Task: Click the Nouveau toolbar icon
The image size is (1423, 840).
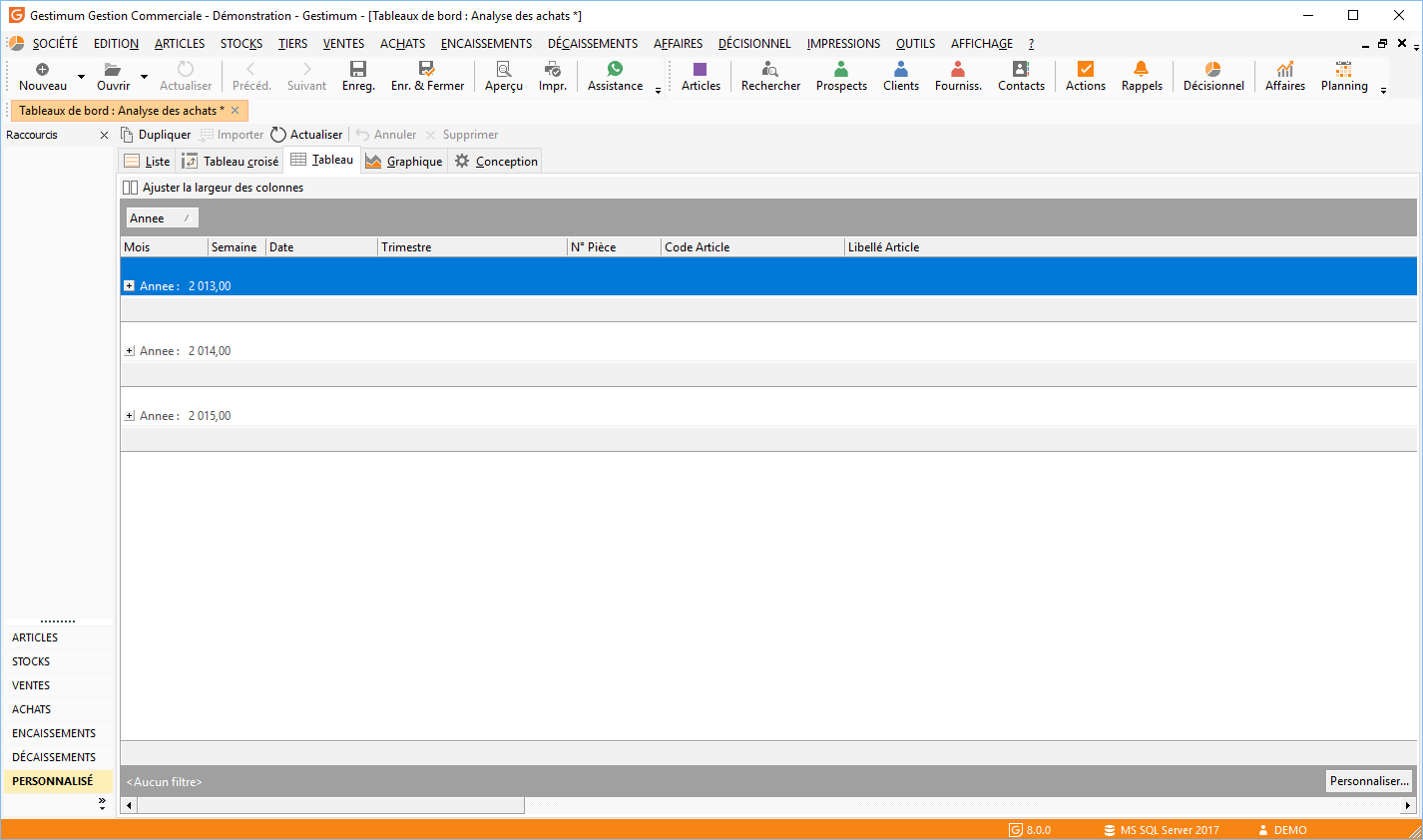Action: (x=43, y=76)
